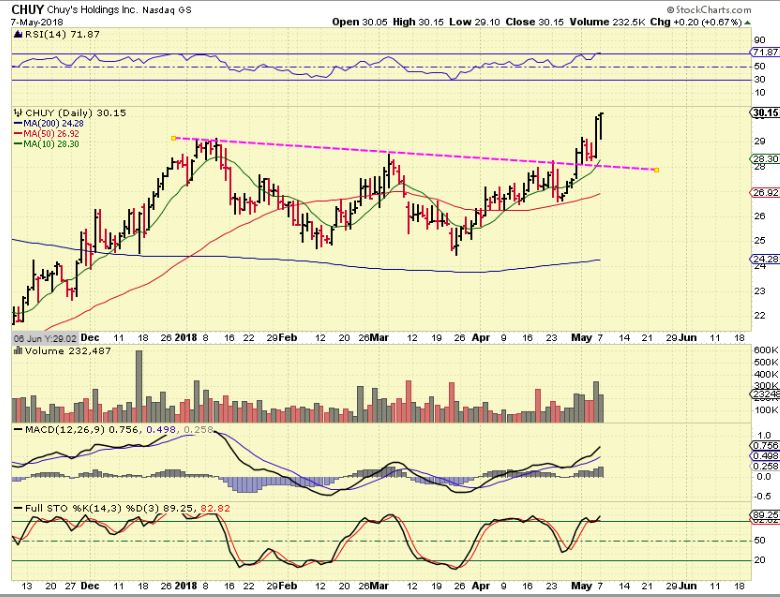
Task: Click the CHUY ticker symbol in header
Action: pyautogui.click(x=27, y=9)
